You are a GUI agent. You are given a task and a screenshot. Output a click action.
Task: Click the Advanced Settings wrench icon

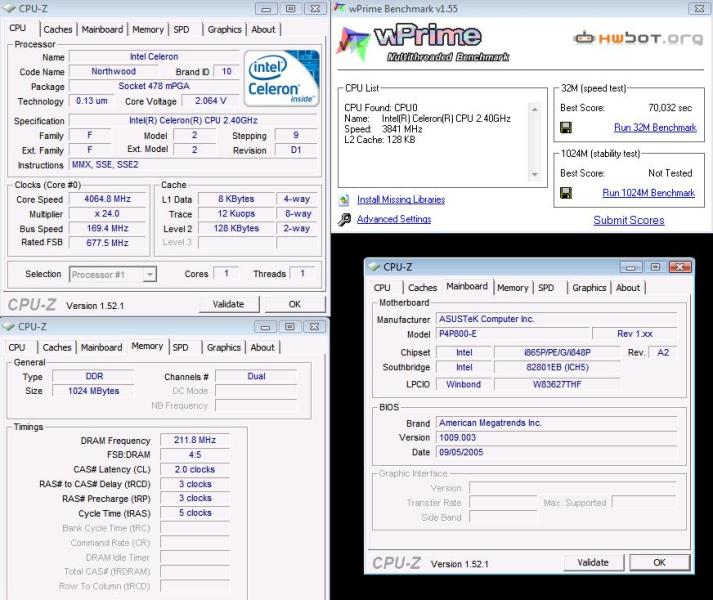tap(344, 219)
